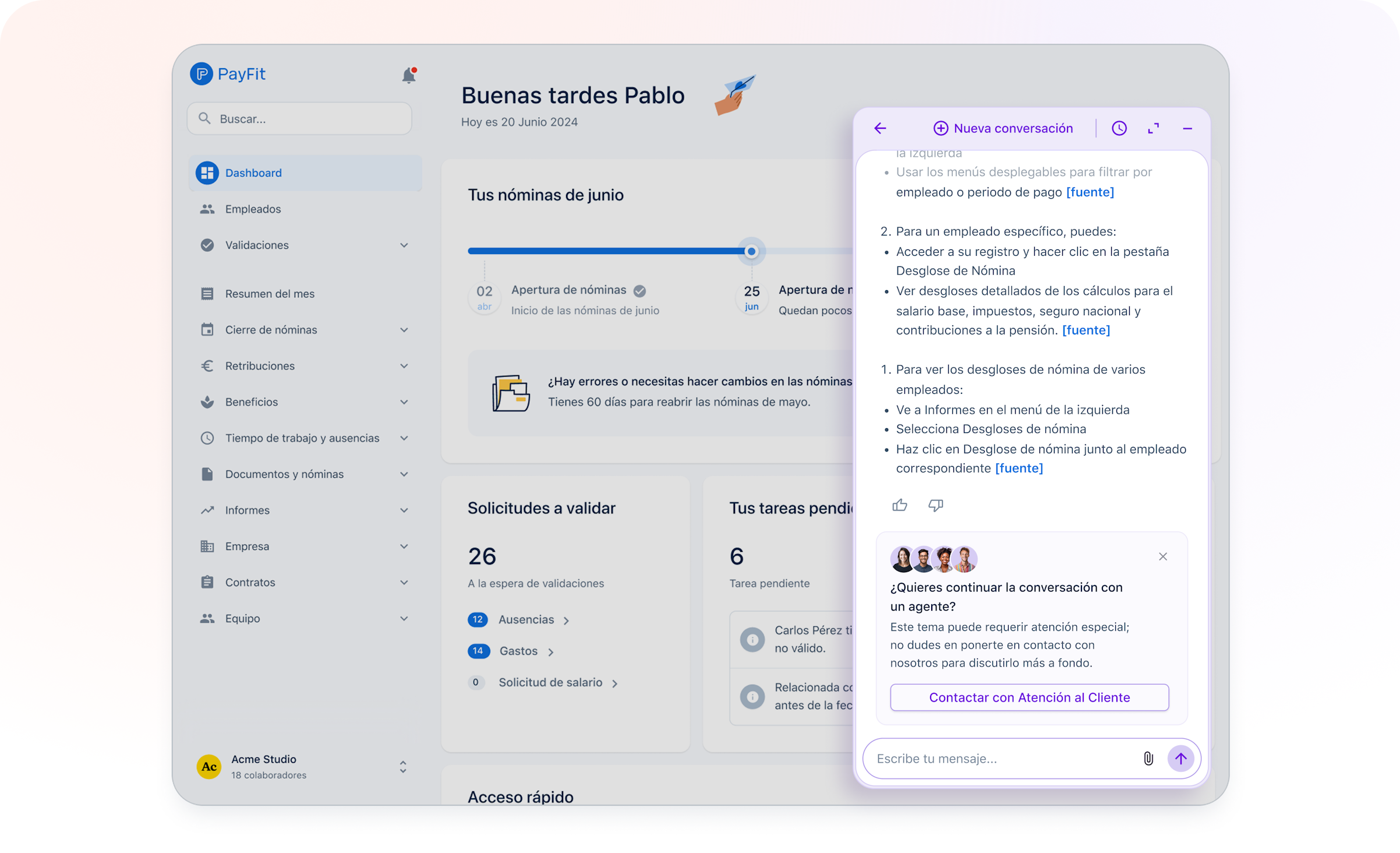This screenshot has height=853, width=1400.
Task: Expand the Empresa chevron
Action: pyautogui.click(x=404, y=547)
